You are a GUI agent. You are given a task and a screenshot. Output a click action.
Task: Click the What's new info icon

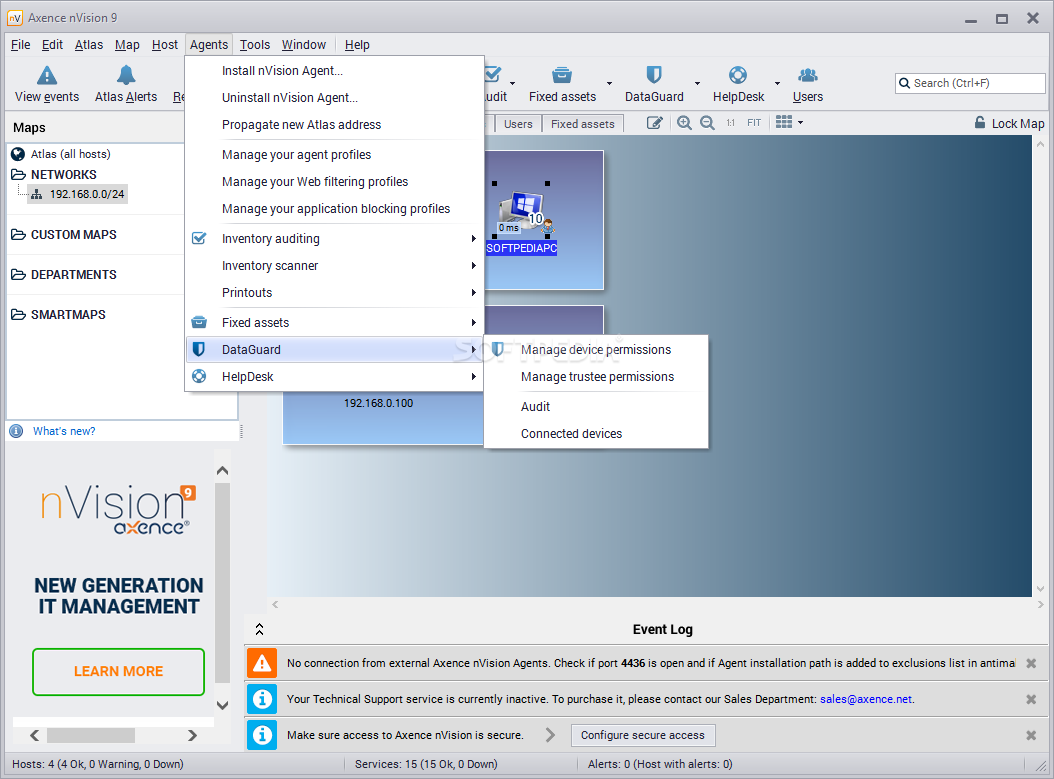pos(17,431)
